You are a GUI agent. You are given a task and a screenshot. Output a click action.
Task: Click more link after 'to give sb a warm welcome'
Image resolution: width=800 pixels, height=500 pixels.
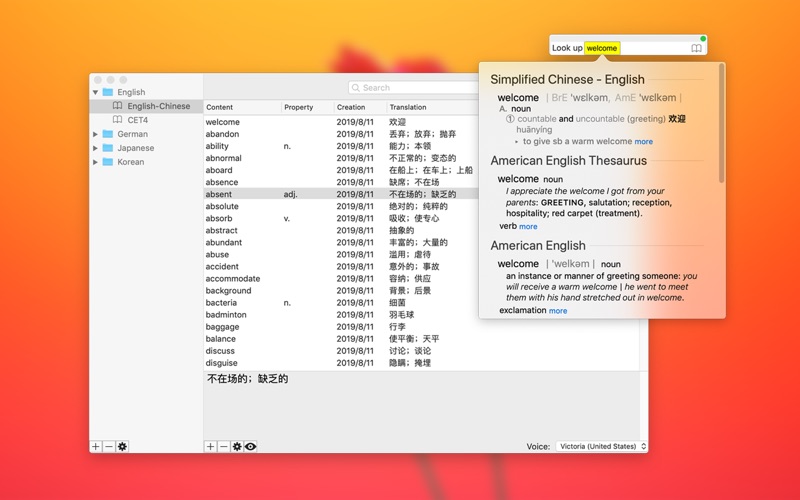tap(643, 141)
